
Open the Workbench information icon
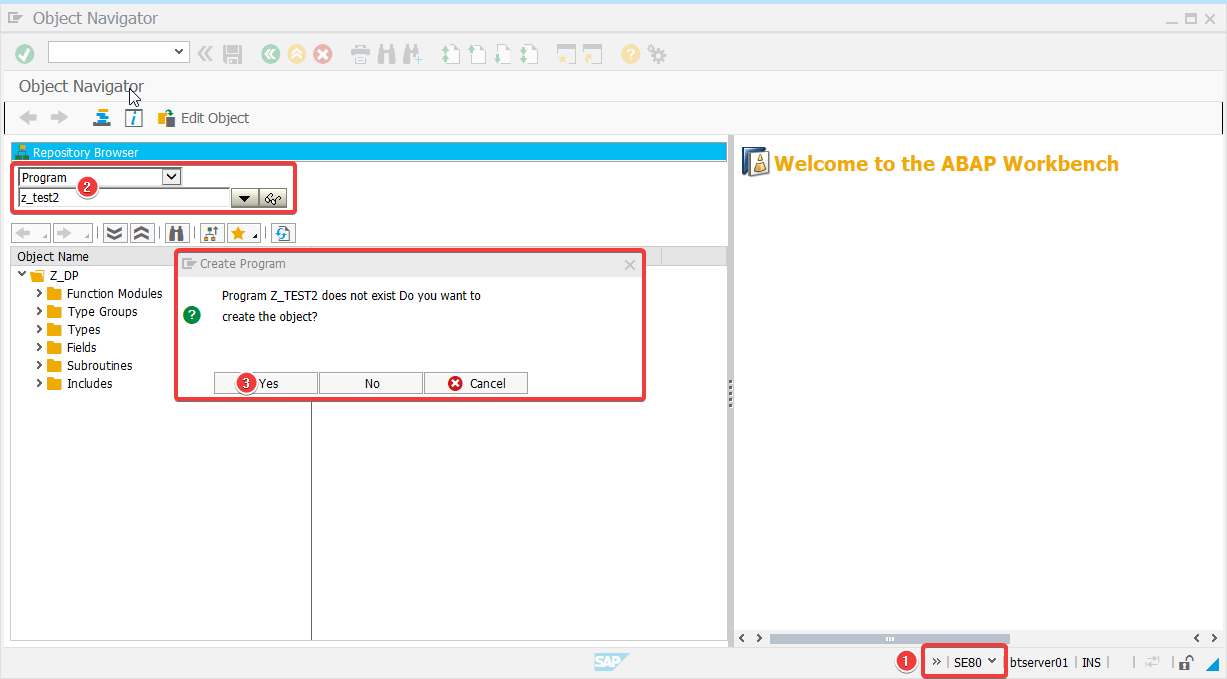pos(133,117)
